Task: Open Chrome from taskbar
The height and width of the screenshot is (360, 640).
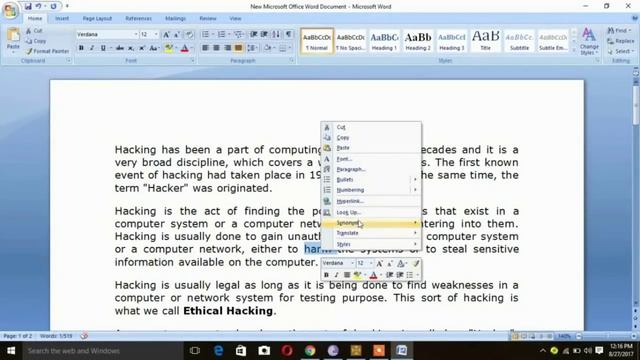Action: (x=310, y=351)
